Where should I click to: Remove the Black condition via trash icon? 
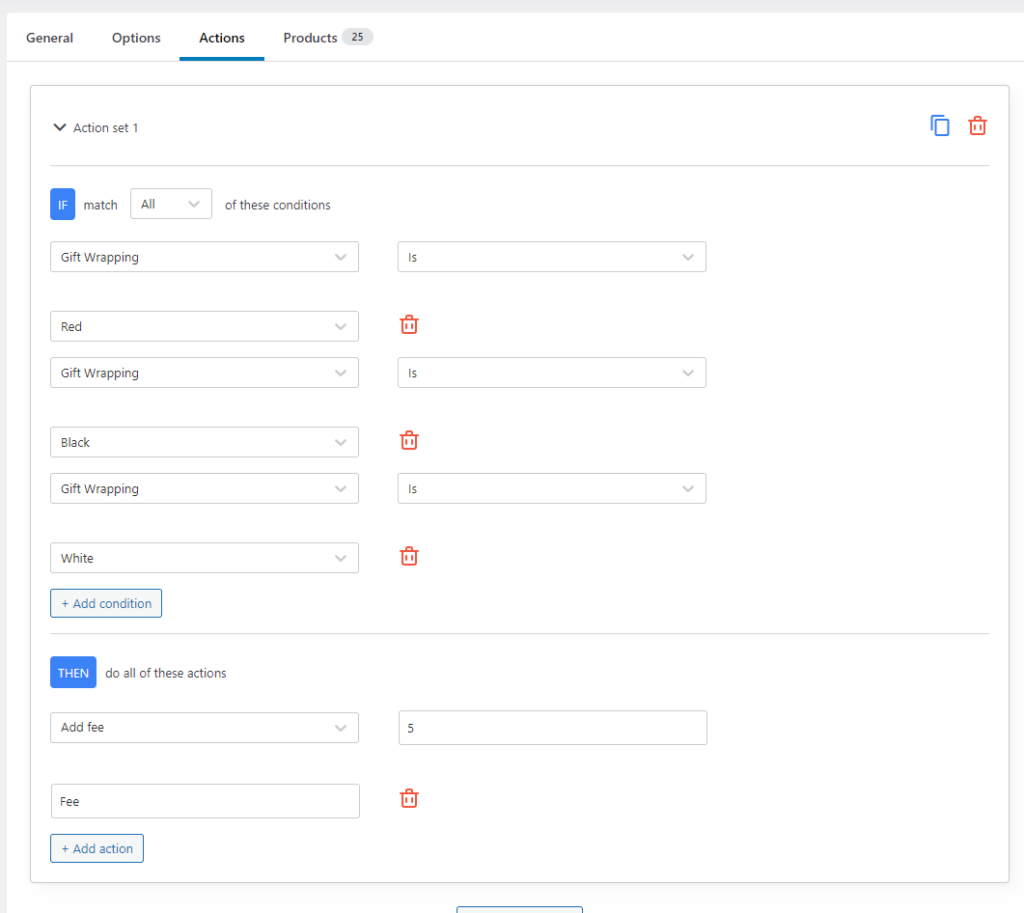[x=409, y=441]
